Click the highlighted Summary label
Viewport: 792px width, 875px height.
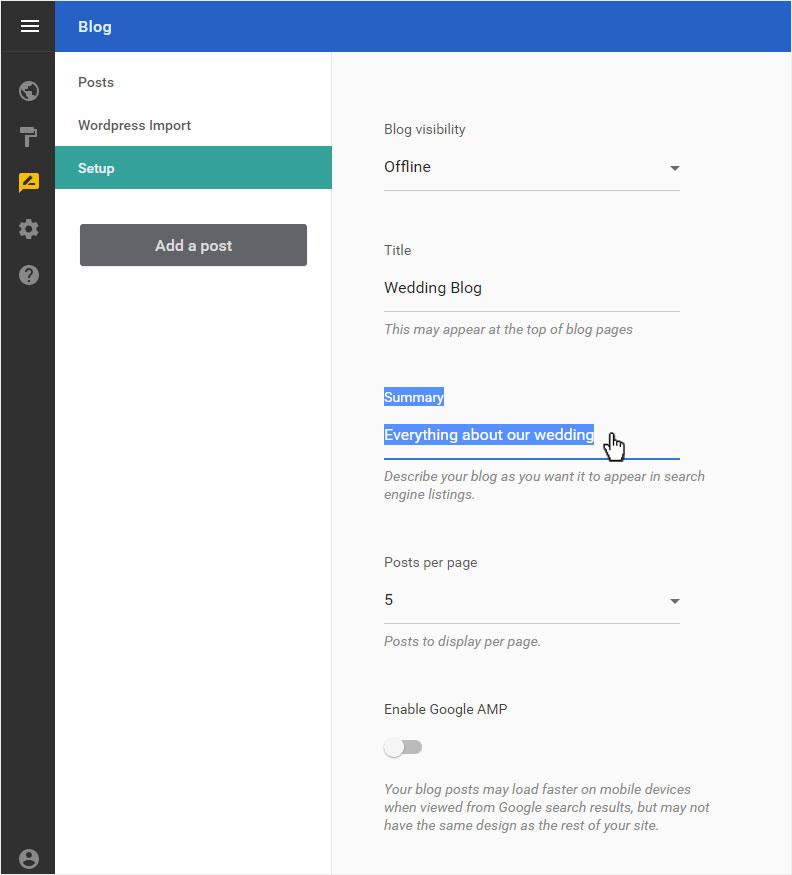coord(414,397)
